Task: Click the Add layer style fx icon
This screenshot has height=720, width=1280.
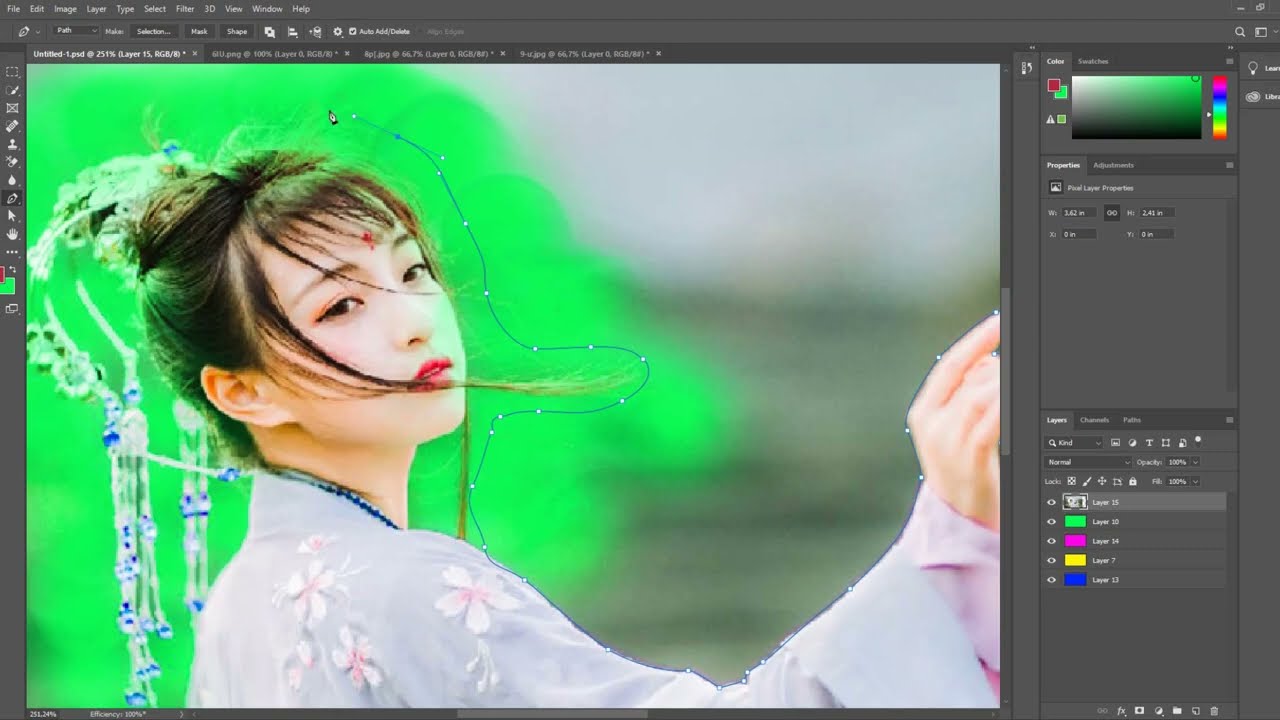Action: click(1121, 711)
